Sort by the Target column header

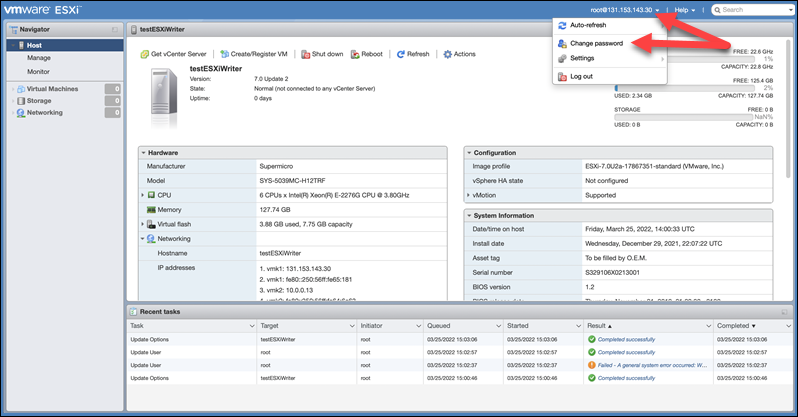(x=270, y=326)
